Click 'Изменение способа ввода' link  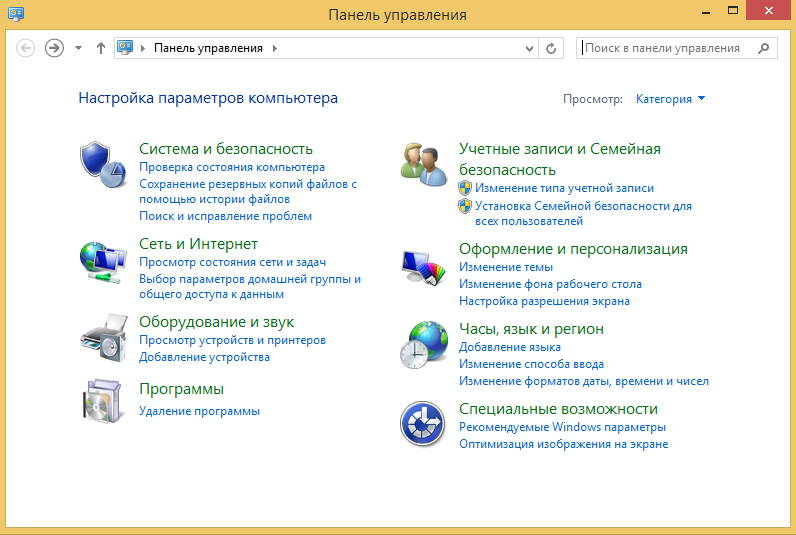[532, 364]
